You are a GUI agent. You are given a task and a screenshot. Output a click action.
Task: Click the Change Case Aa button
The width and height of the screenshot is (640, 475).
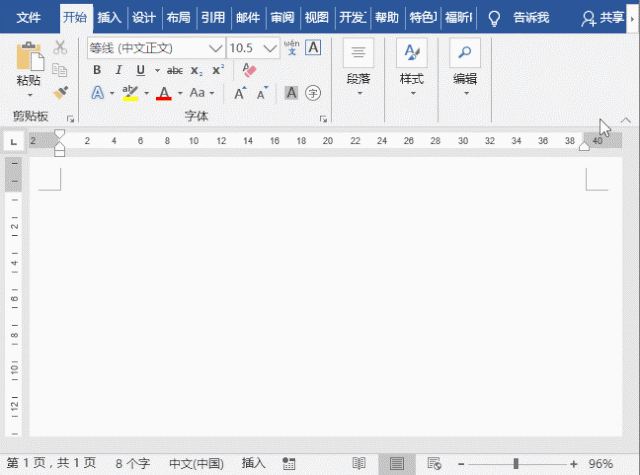click(x=197, y=93)
